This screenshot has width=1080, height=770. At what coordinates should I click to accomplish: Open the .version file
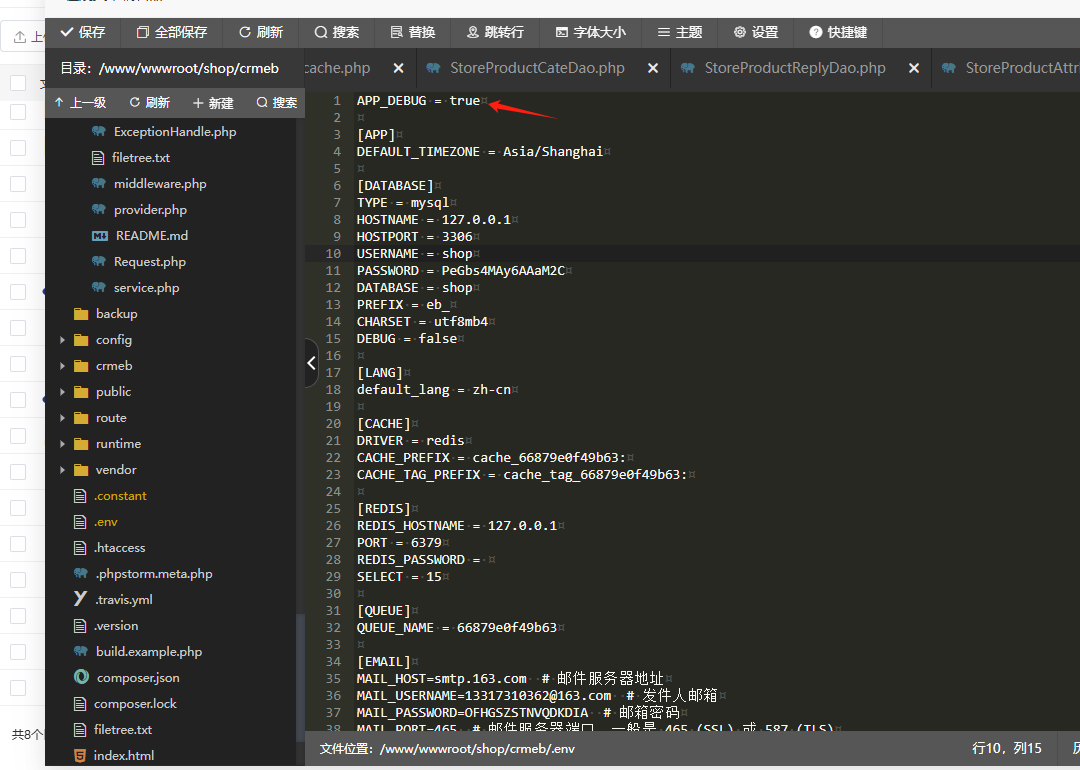(116, 626)
